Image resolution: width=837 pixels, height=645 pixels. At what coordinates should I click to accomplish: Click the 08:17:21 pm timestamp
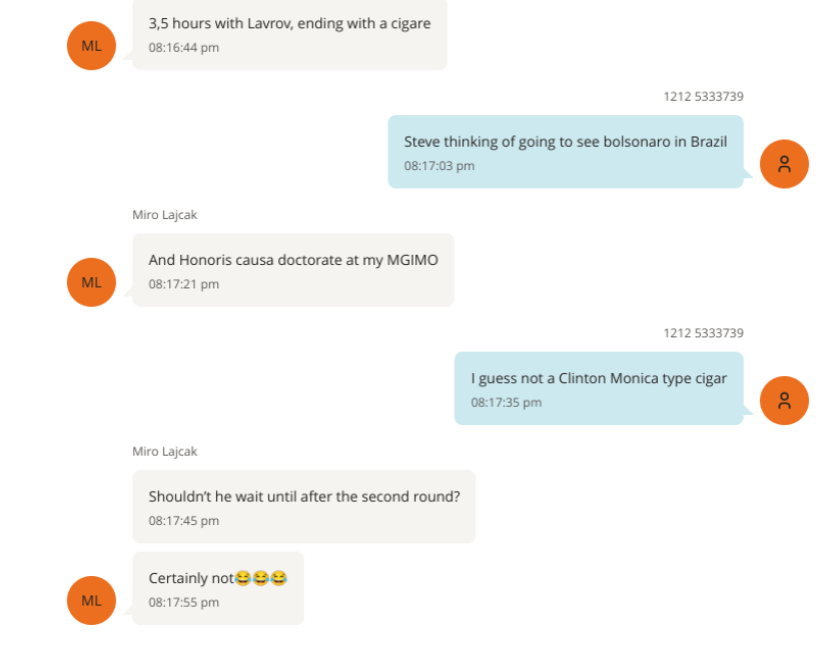184,284
